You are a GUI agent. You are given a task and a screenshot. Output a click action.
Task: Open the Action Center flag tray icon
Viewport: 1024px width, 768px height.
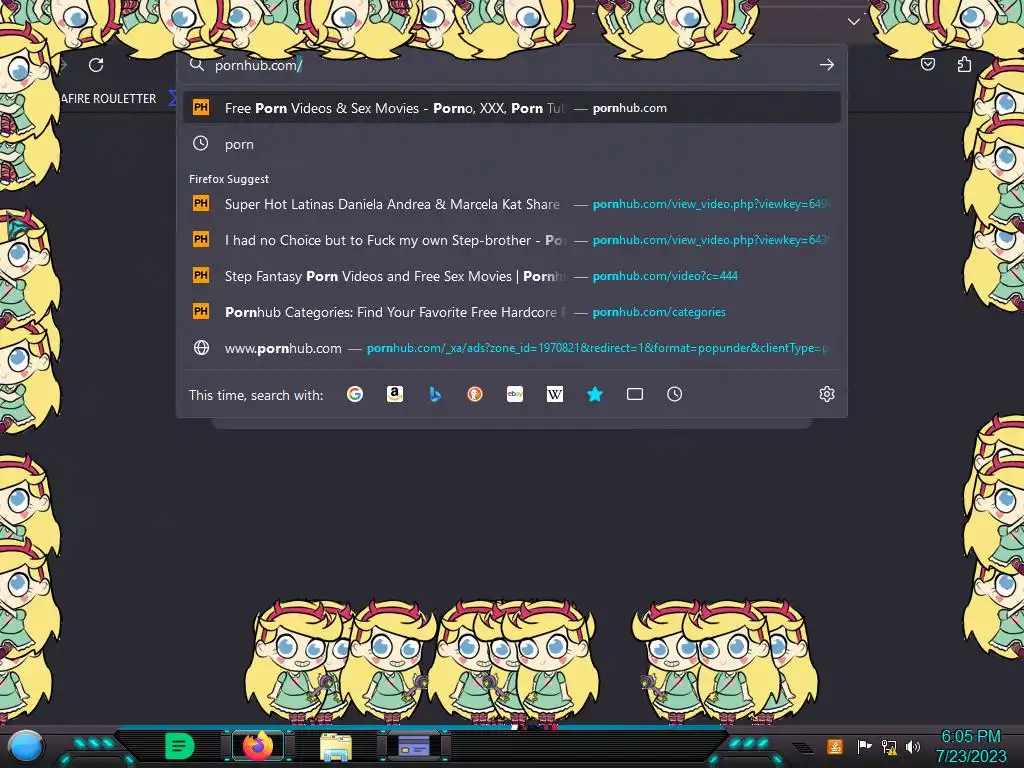pyautogui.click(x=864, y=746)
